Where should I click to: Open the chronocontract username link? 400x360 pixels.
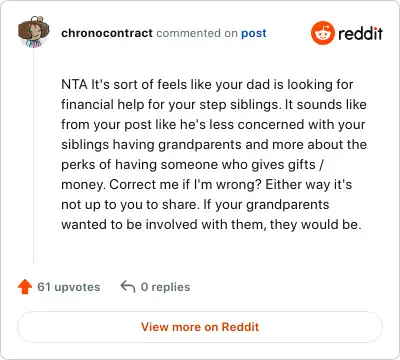point(107,33)
